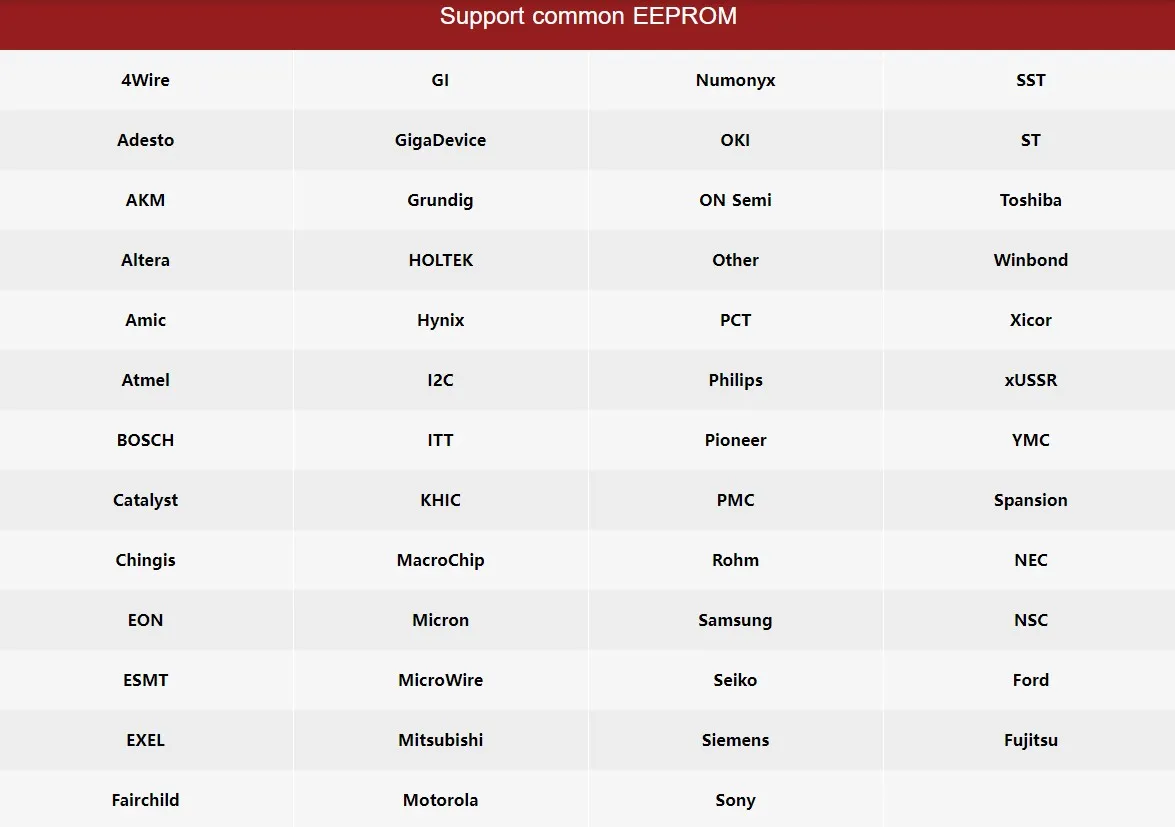Select the 4Wire manufacturer cell

146,80
